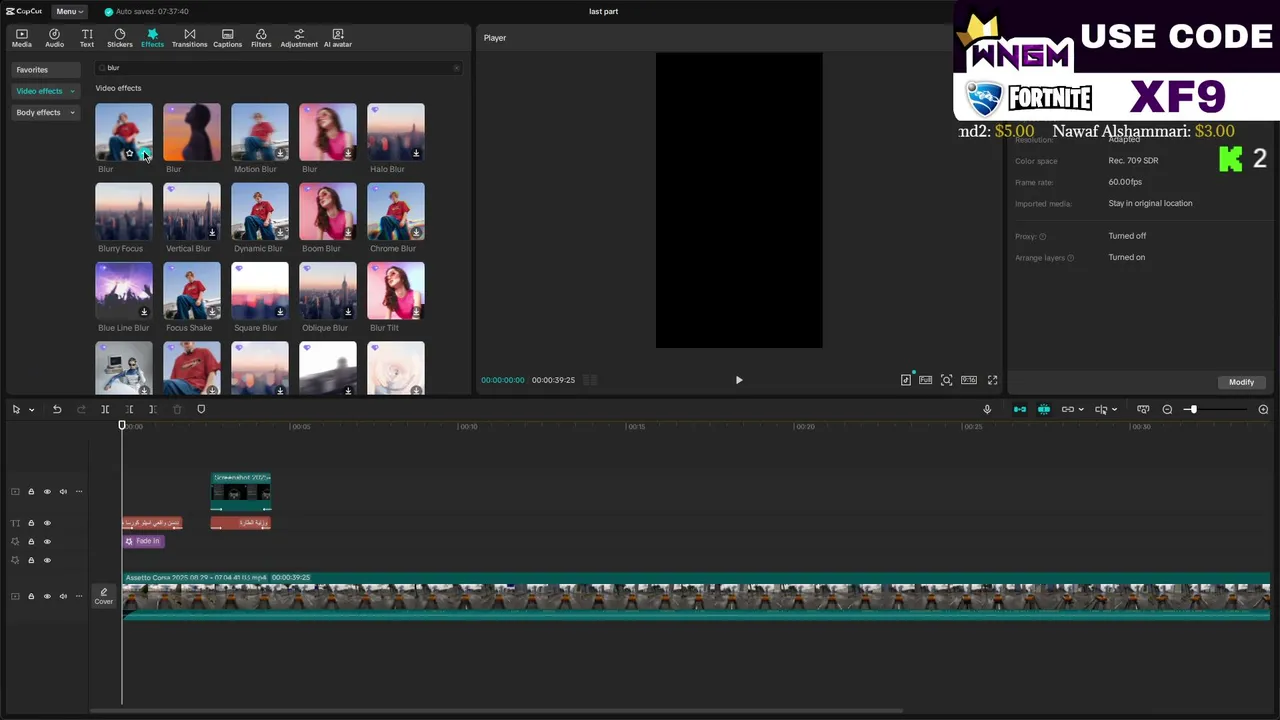This screenshot has width=1280, height=720.
Task: Undo the last action
Action: (x=57, y=409)
